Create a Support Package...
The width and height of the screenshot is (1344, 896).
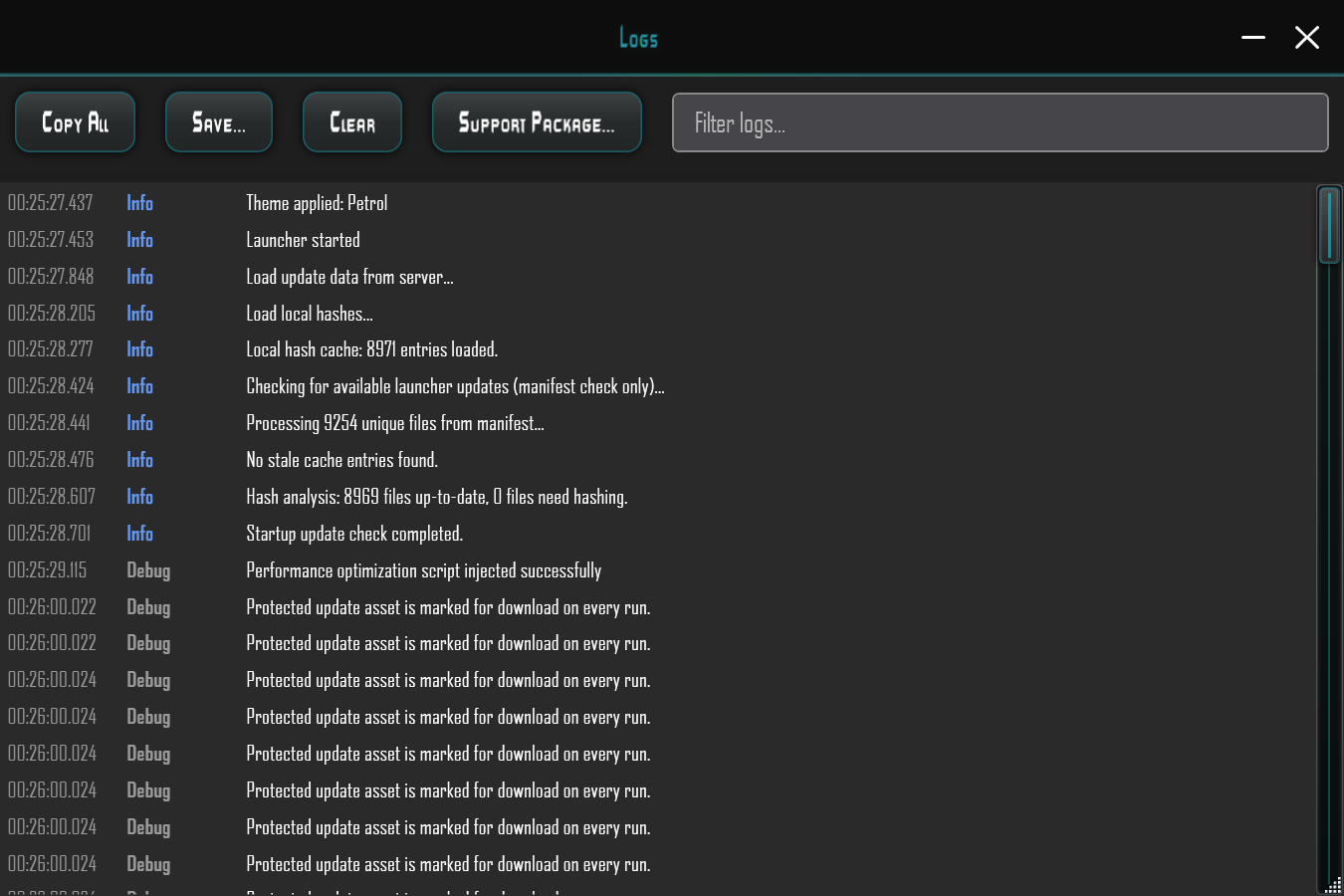pyautogui.click(x=537, y=122)
